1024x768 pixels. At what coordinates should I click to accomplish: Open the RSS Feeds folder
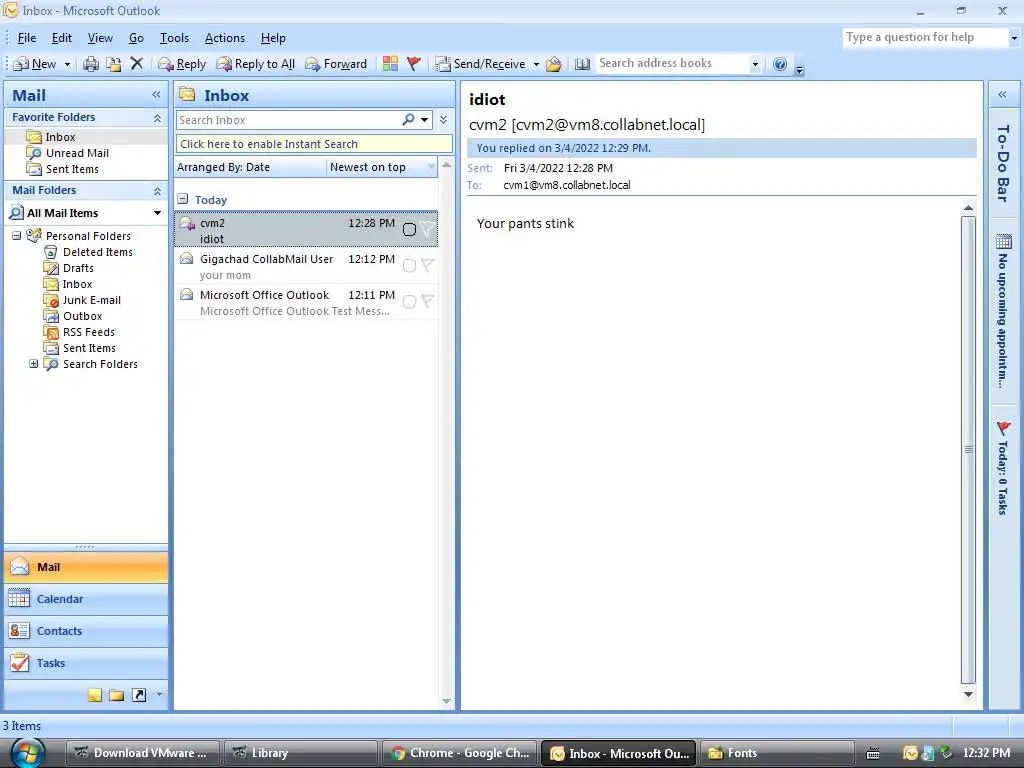coord(89,332)
